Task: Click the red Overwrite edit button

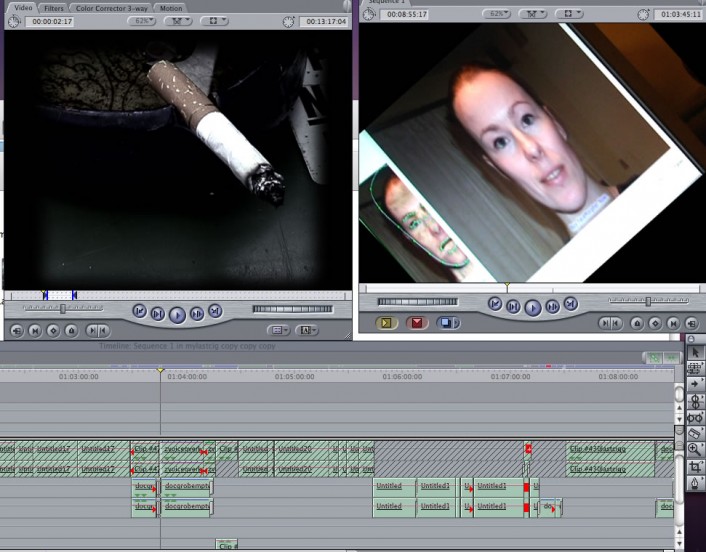Action: tap(417, 323)
